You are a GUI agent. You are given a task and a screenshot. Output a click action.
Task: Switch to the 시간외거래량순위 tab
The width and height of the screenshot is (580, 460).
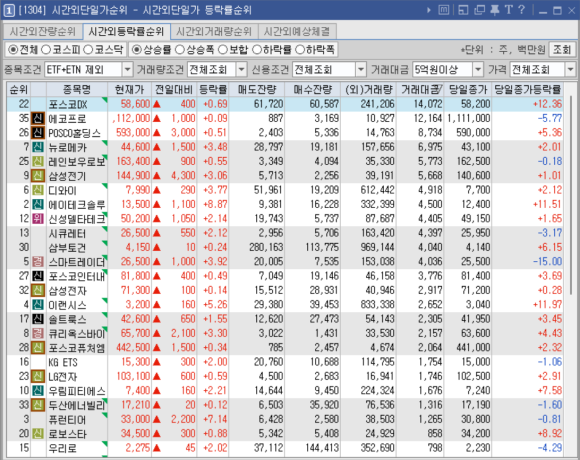point(214,32)
